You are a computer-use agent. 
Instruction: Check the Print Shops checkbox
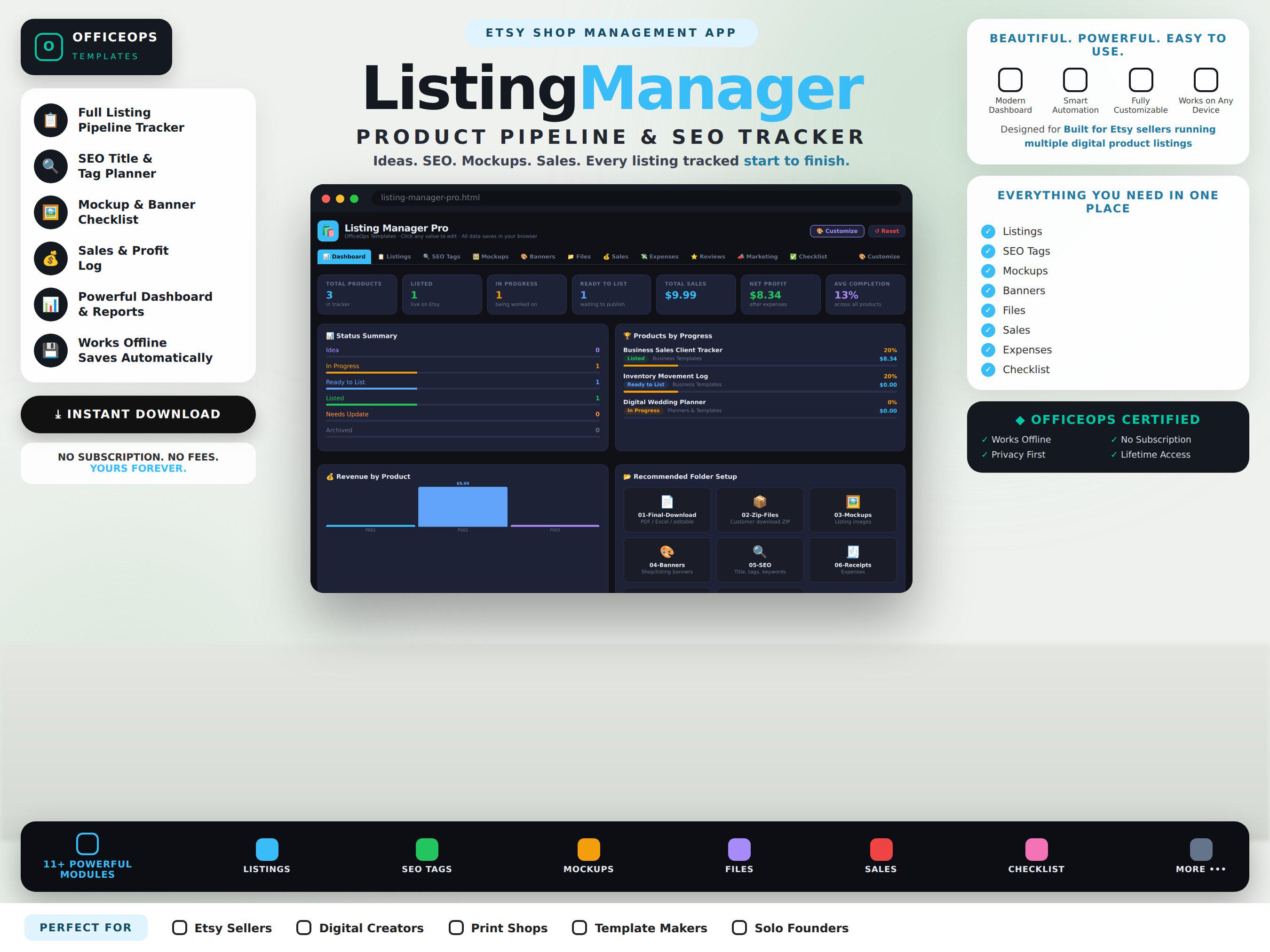[456, 928]
